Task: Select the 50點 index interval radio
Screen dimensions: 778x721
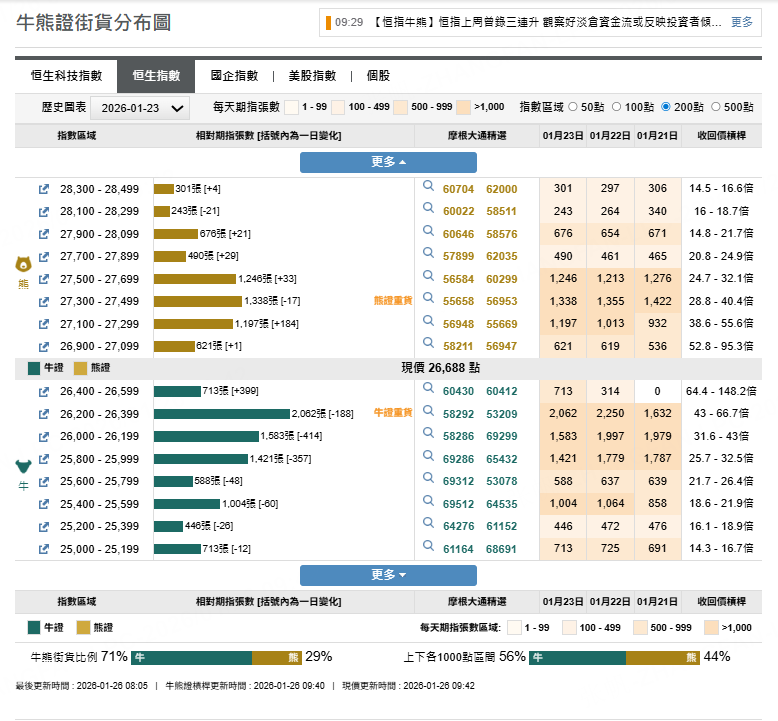Action: (573, 107)
